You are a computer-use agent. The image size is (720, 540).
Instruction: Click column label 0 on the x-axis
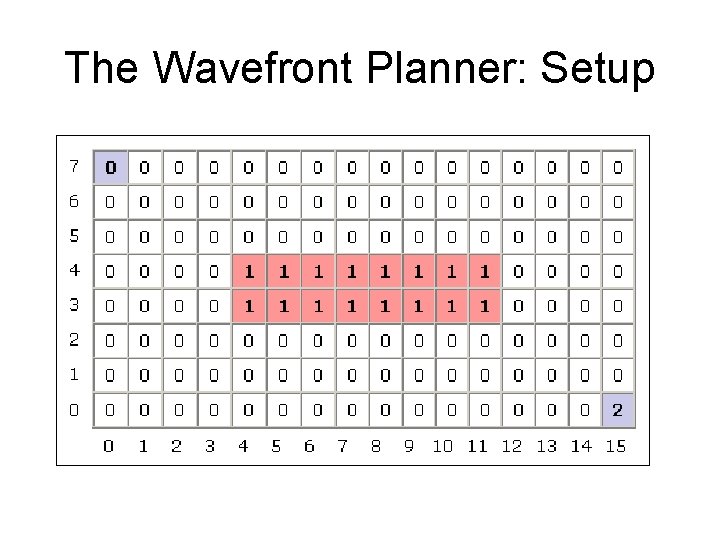[109, 446]
